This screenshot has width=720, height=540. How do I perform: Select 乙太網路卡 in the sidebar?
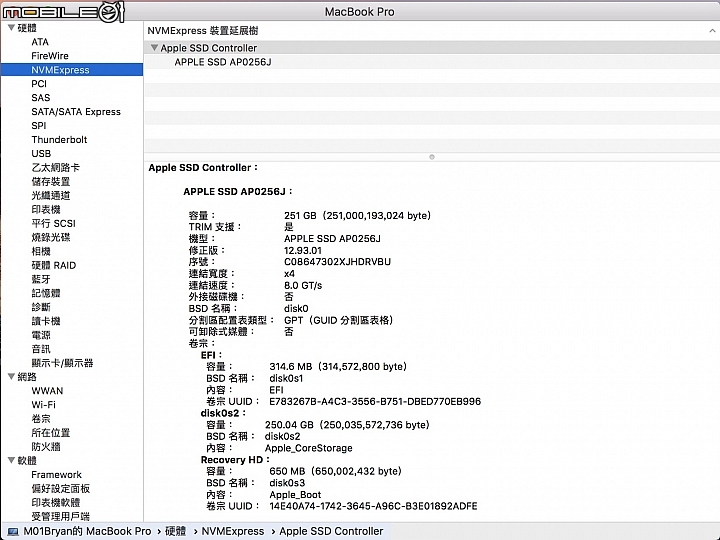click(x=56, y=168)
